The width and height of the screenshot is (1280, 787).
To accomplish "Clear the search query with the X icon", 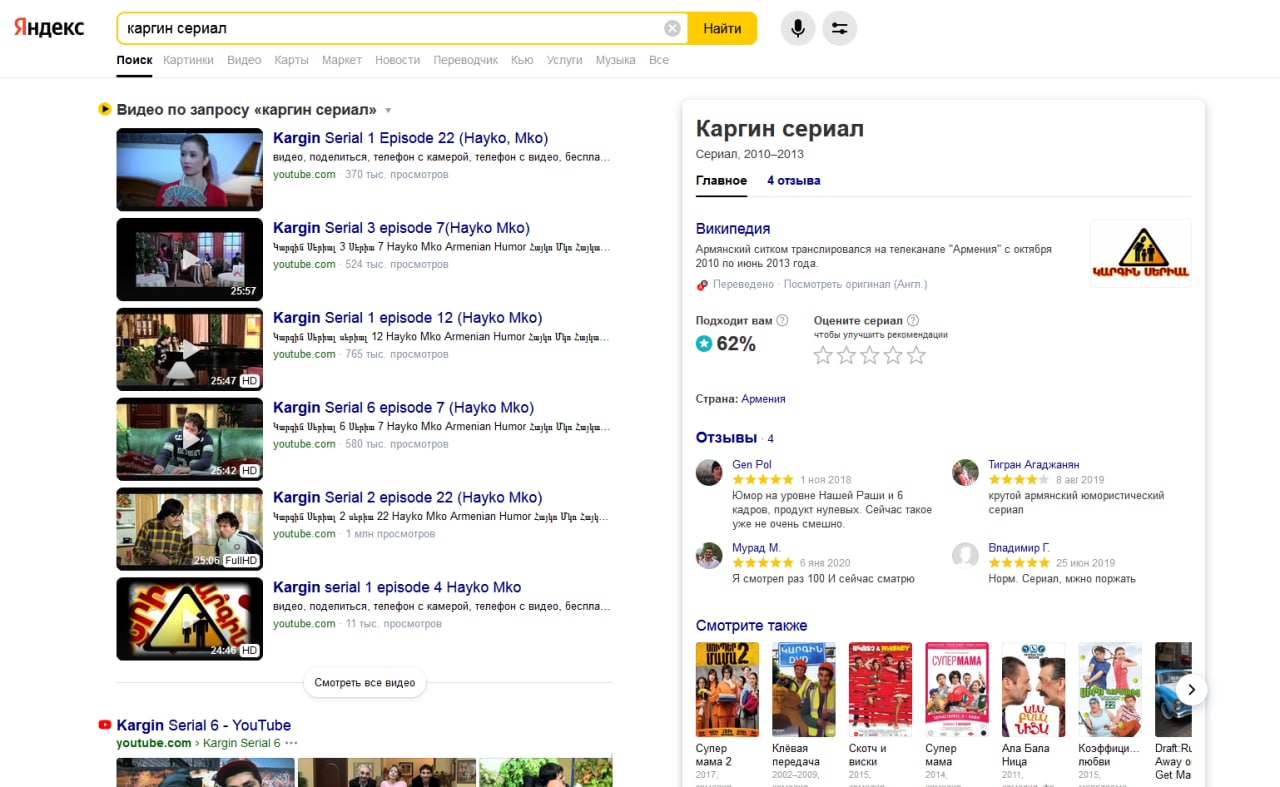I will (672, 28).
